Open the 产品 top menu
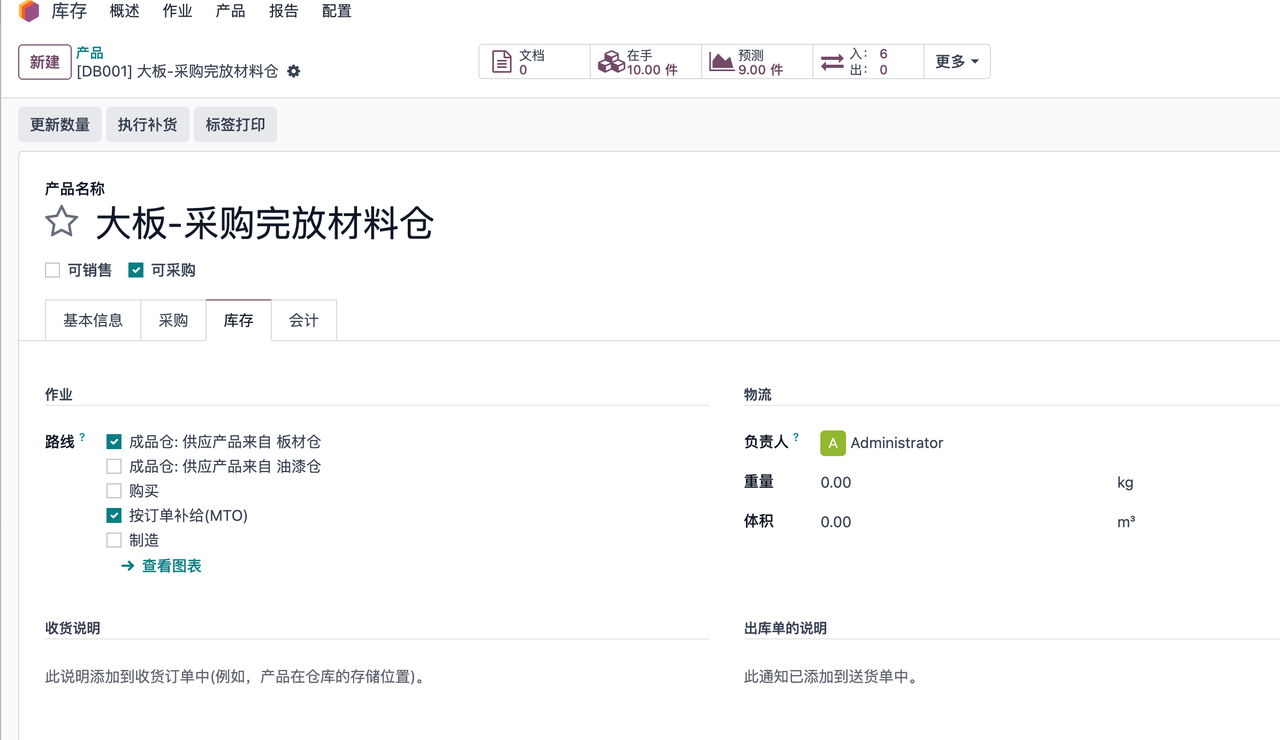The height and width of the screenshot is (740, 1280). [x=231, y=11]
